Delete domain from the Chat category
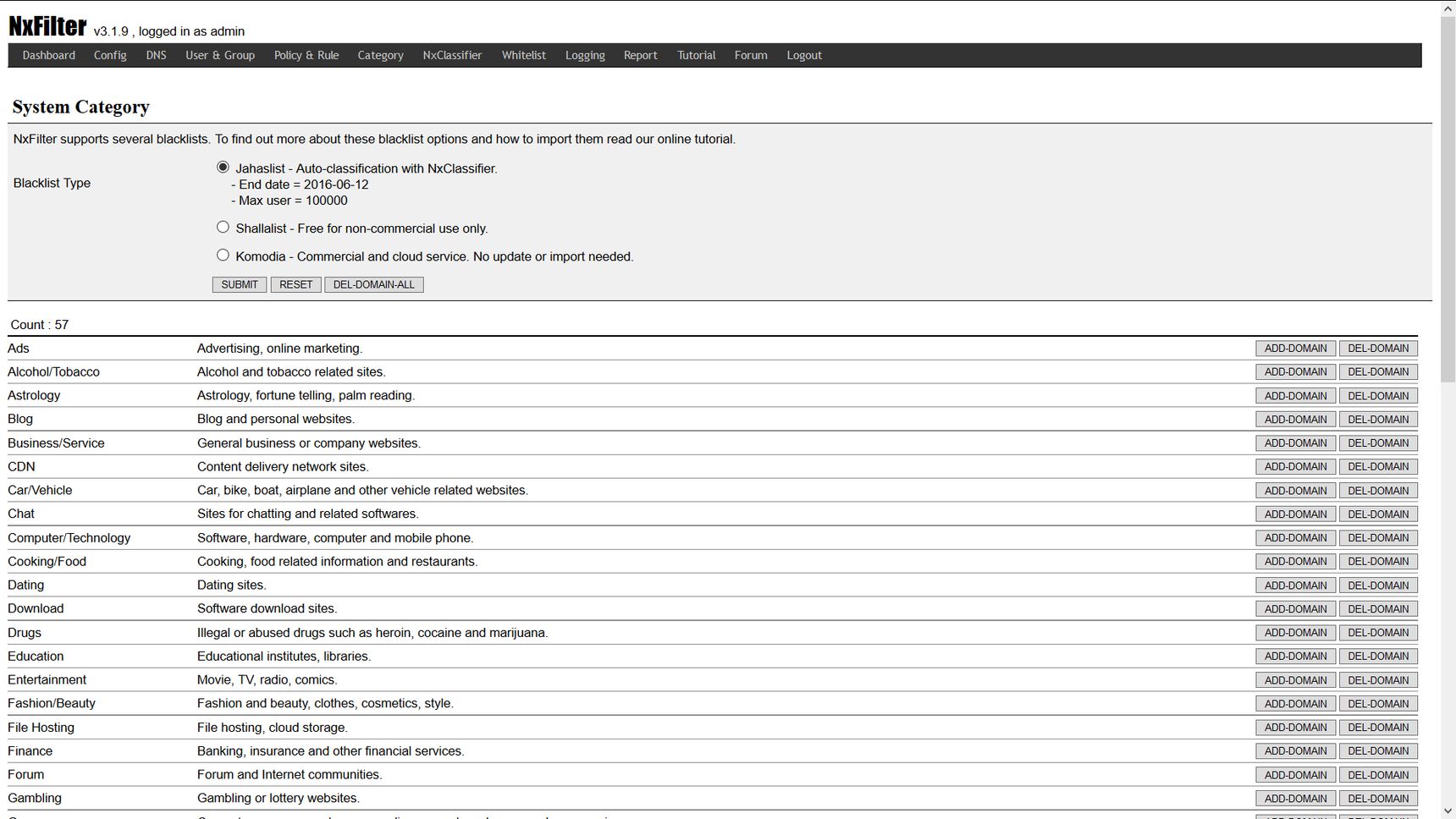 [x=1378, y=514]
